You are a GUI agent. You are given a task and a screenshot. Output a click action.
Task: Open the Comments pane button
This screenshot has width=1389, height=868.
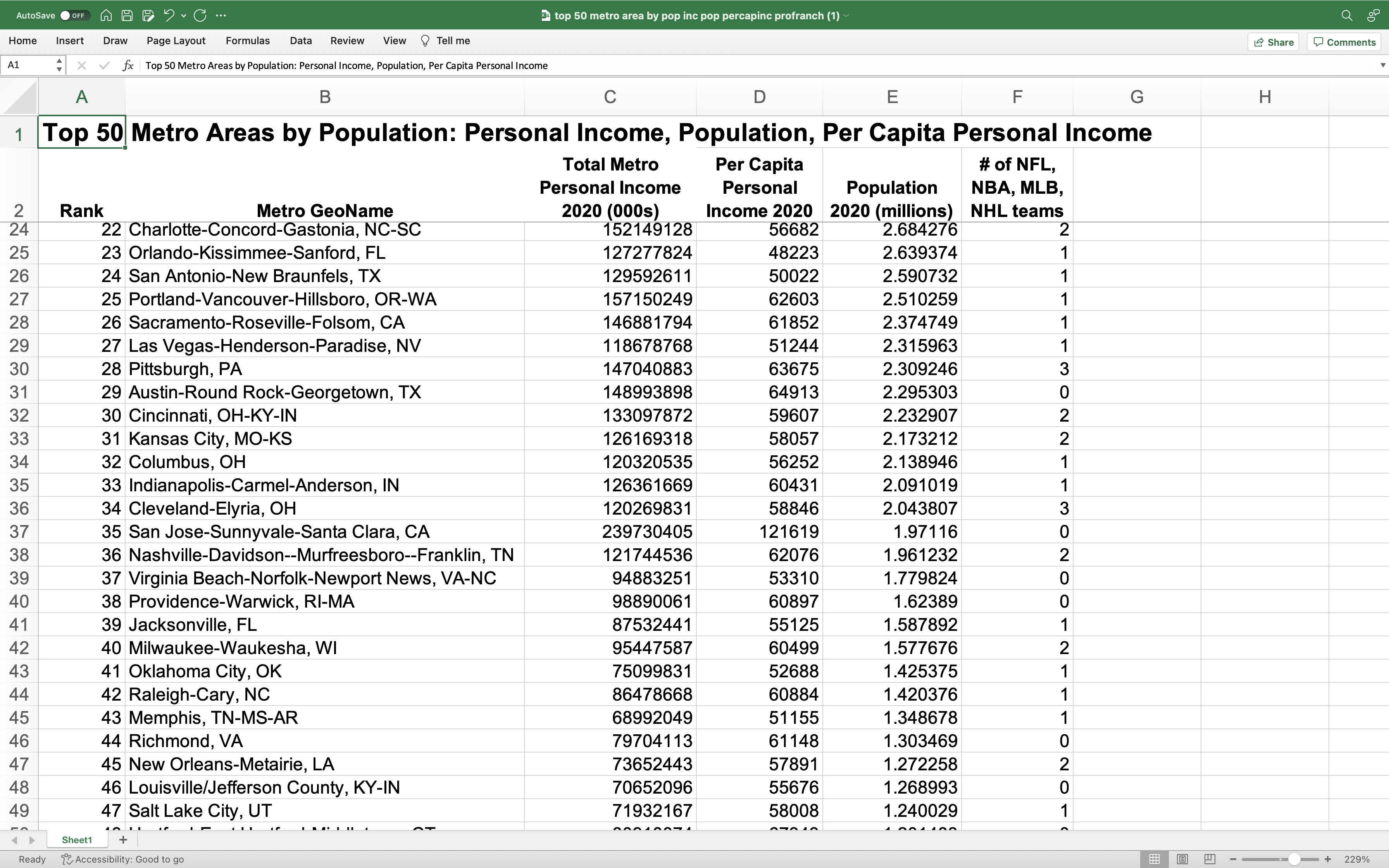1344,42
